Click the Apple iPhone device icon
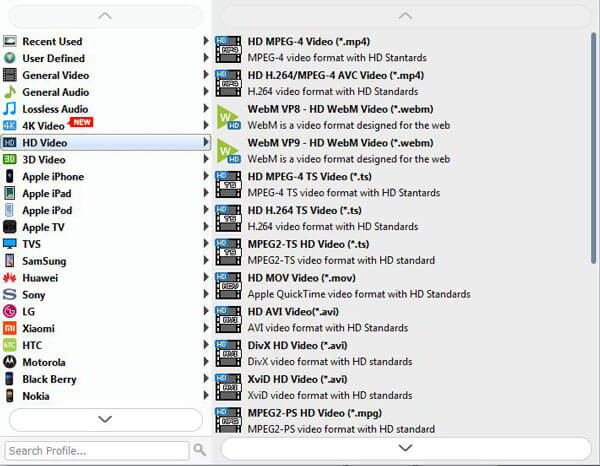 10,176
